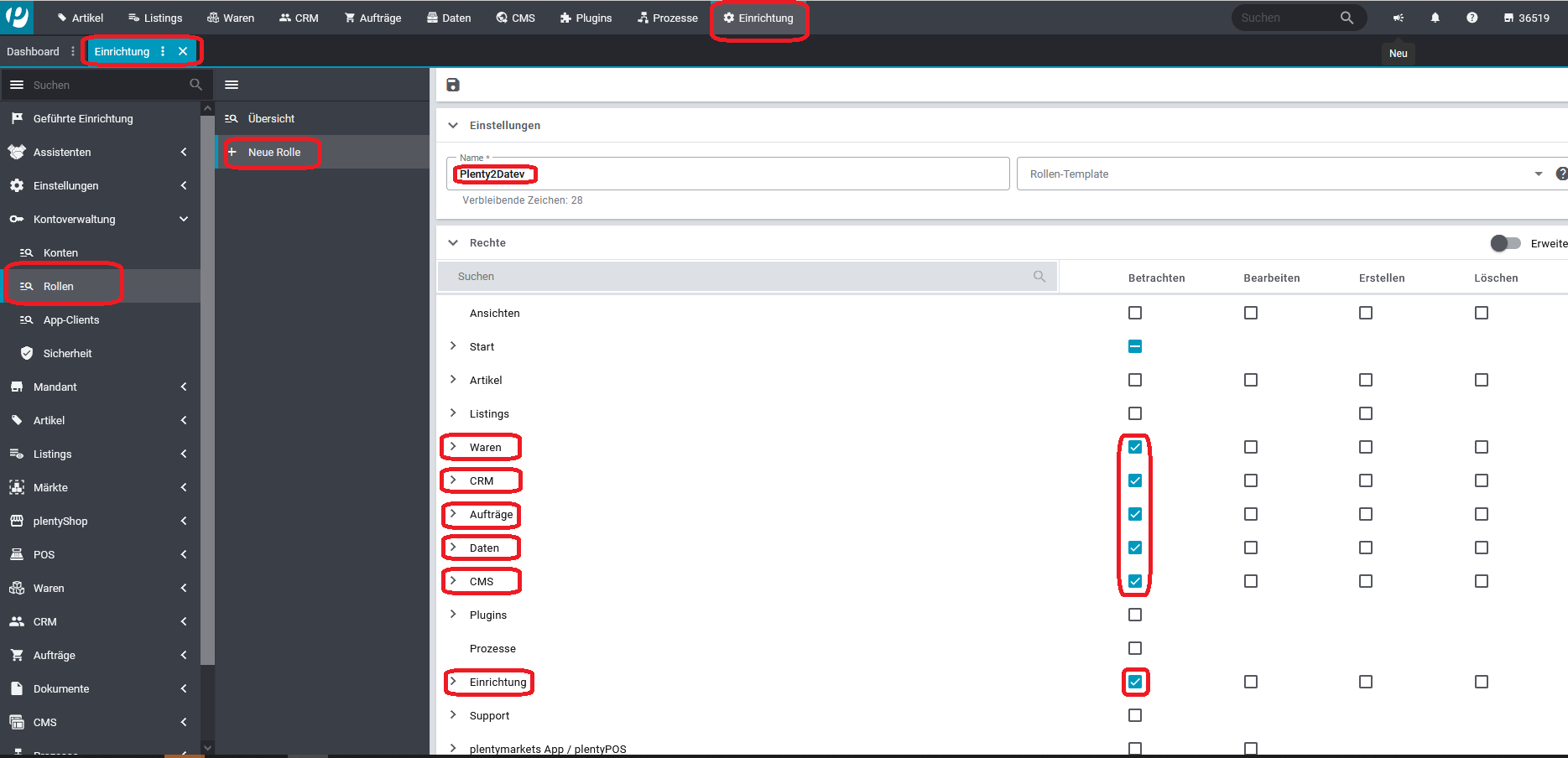The image size is (1568, 758).
Task: Click the rights Suchen search field
Action: click(738, 276)
